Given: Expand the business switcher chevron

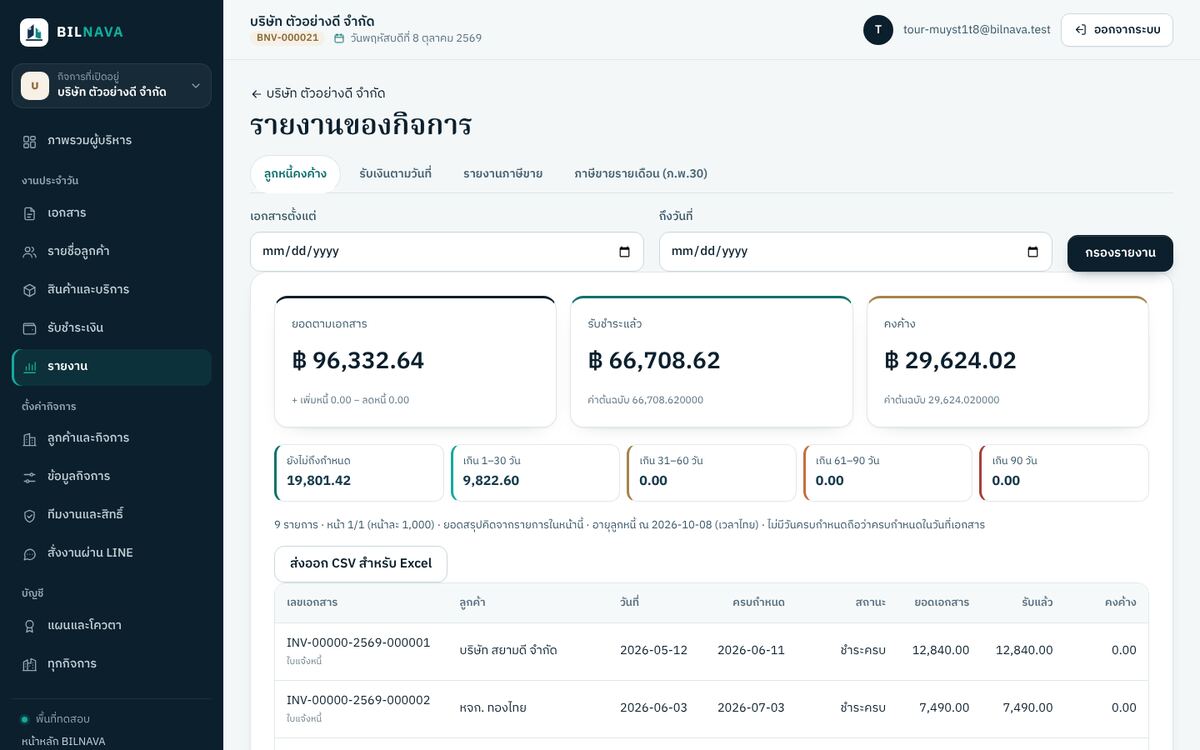Looking at the screenshot, I should click(196, 86).
